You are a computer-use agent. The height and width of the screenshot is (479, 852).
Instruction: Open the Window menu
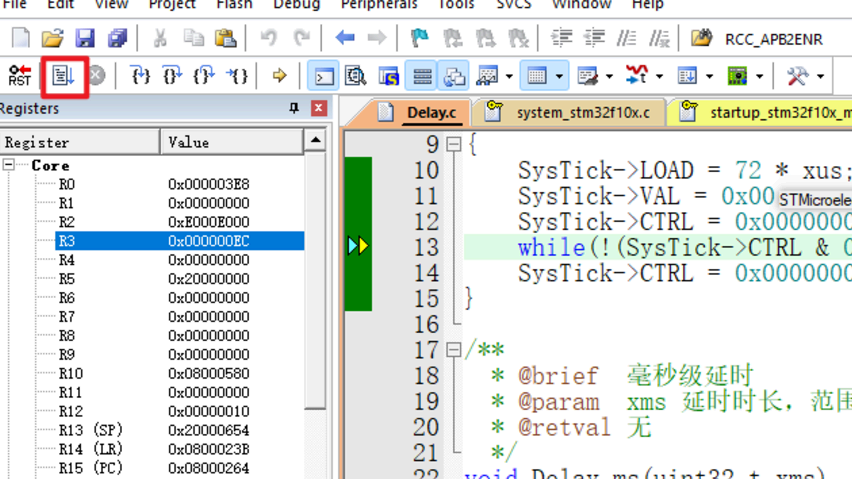coord(581,4)
